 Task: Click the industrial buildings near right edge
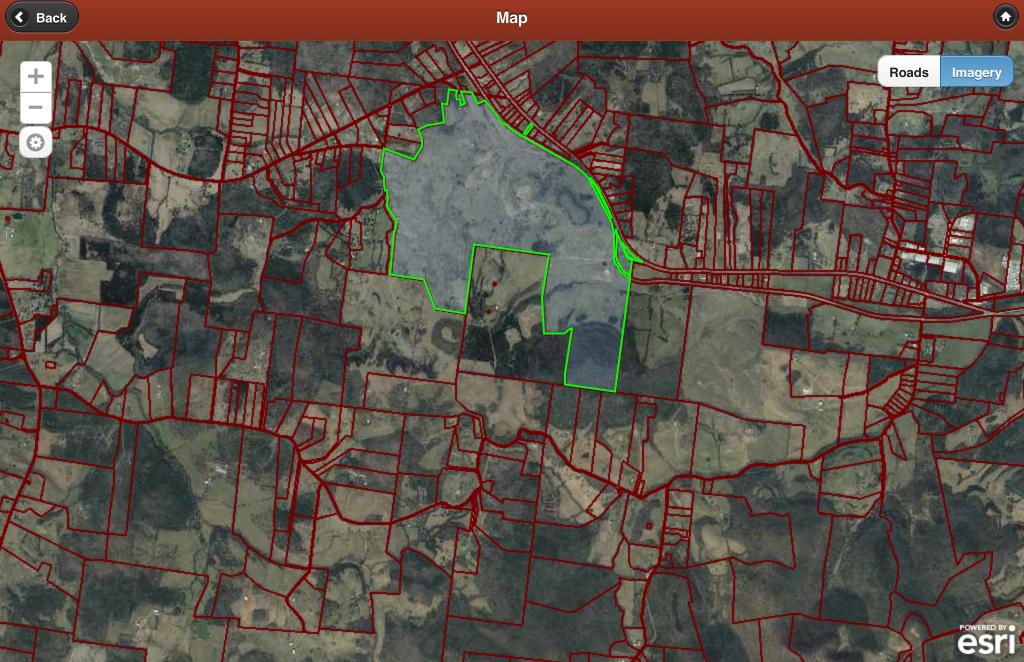pyautogui.click(x=935, y=259)
